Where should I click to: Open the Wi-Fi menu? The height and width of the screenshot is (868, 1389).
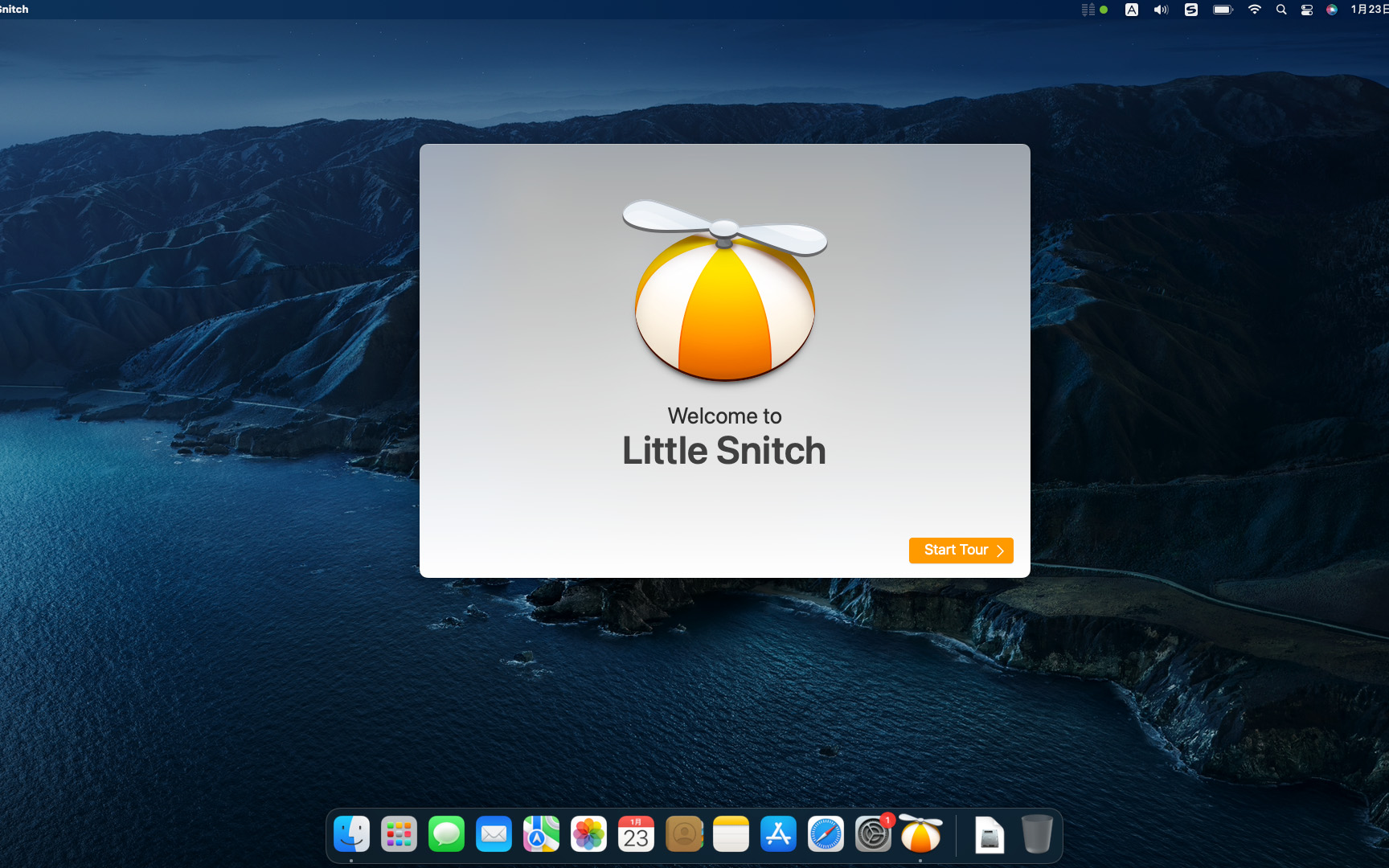pos(1254,10)
